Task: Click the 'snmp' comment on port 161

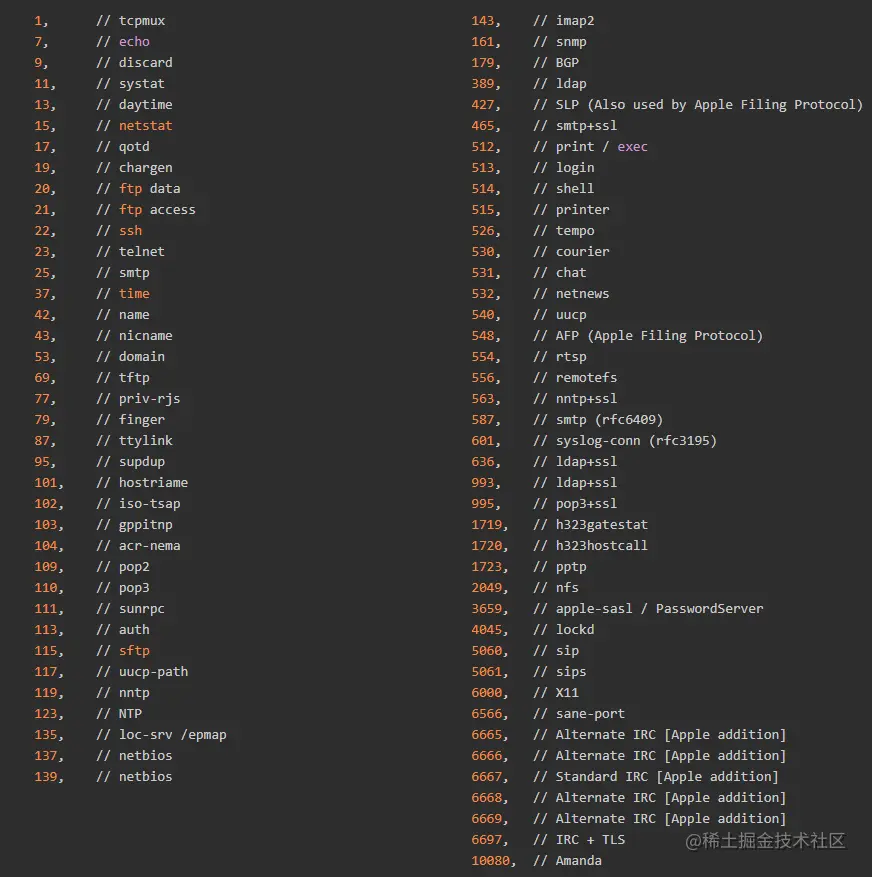Action: pos(571,41)
